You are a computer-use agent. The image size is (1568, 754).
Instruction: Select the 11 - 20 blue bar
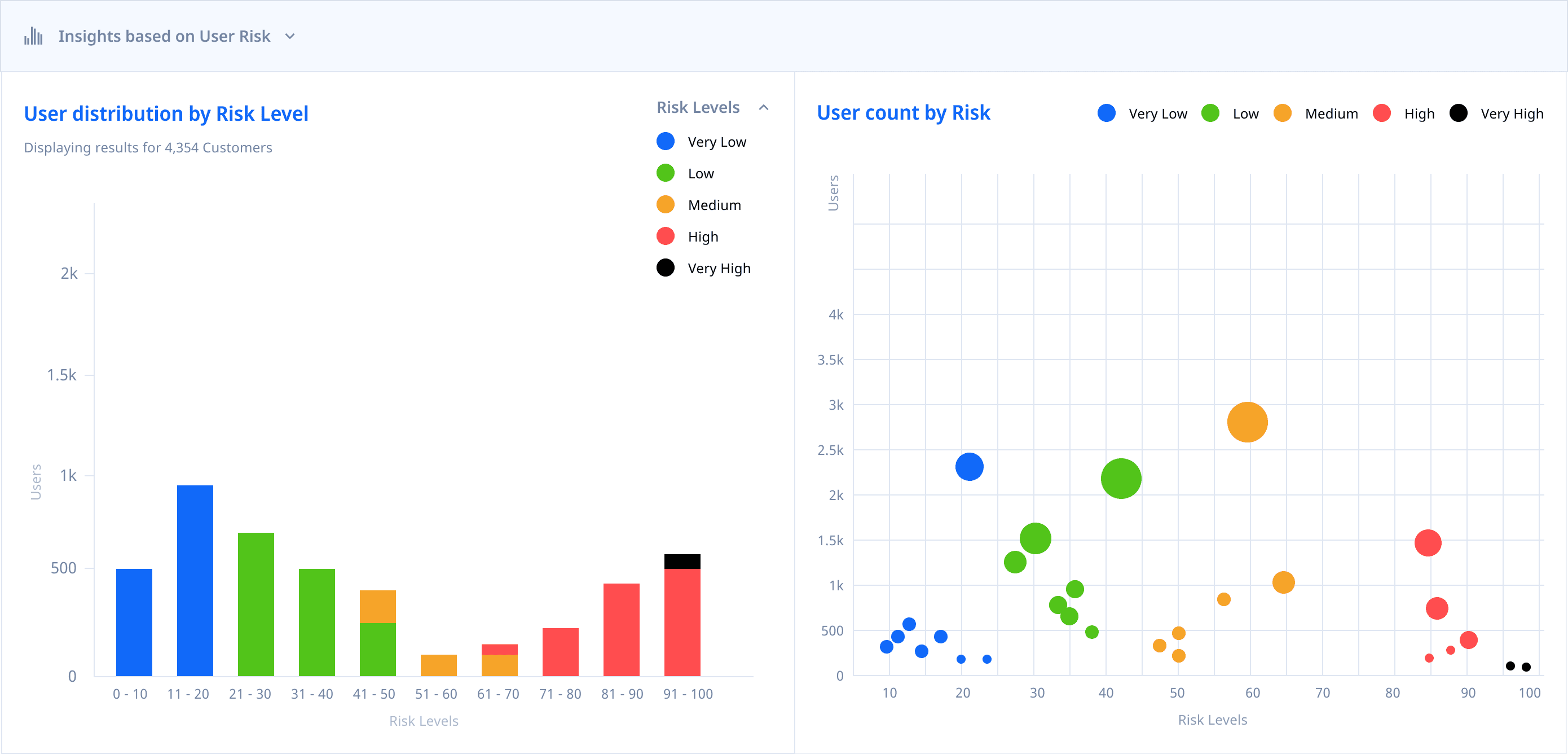point(195,580)
